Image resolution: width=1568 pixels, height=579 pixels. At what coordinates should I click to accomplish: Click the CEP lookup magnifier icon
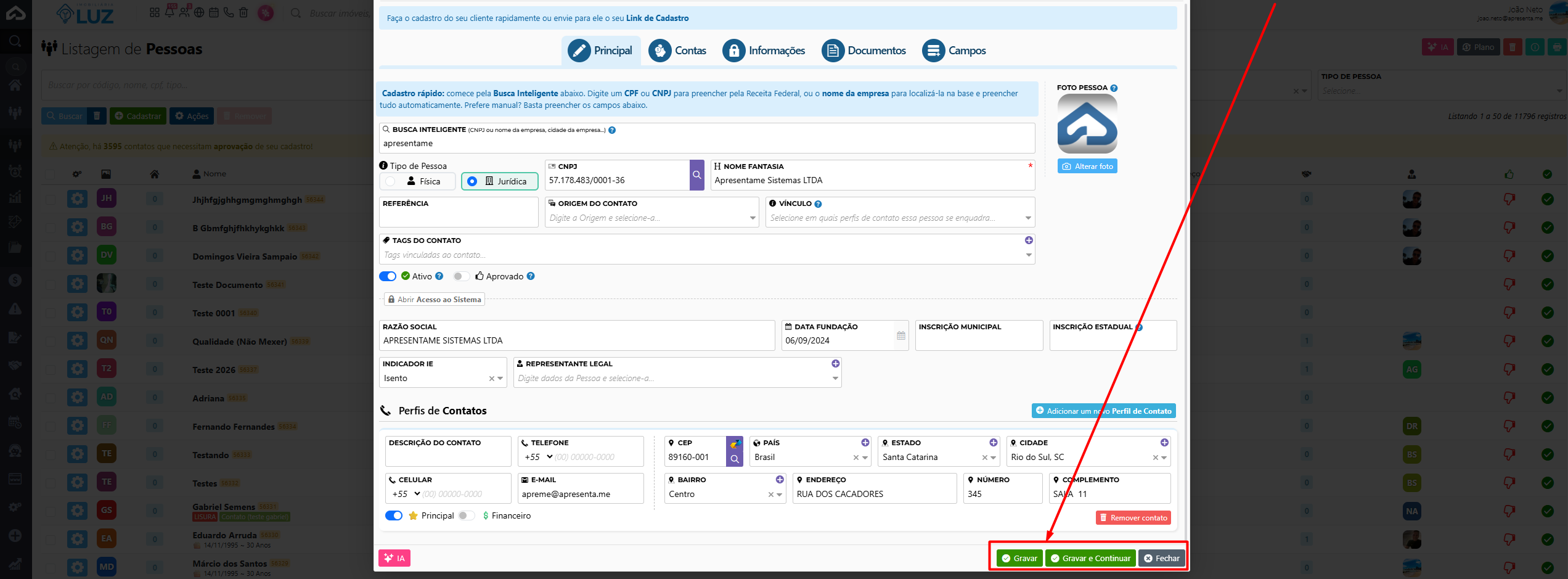735,459
